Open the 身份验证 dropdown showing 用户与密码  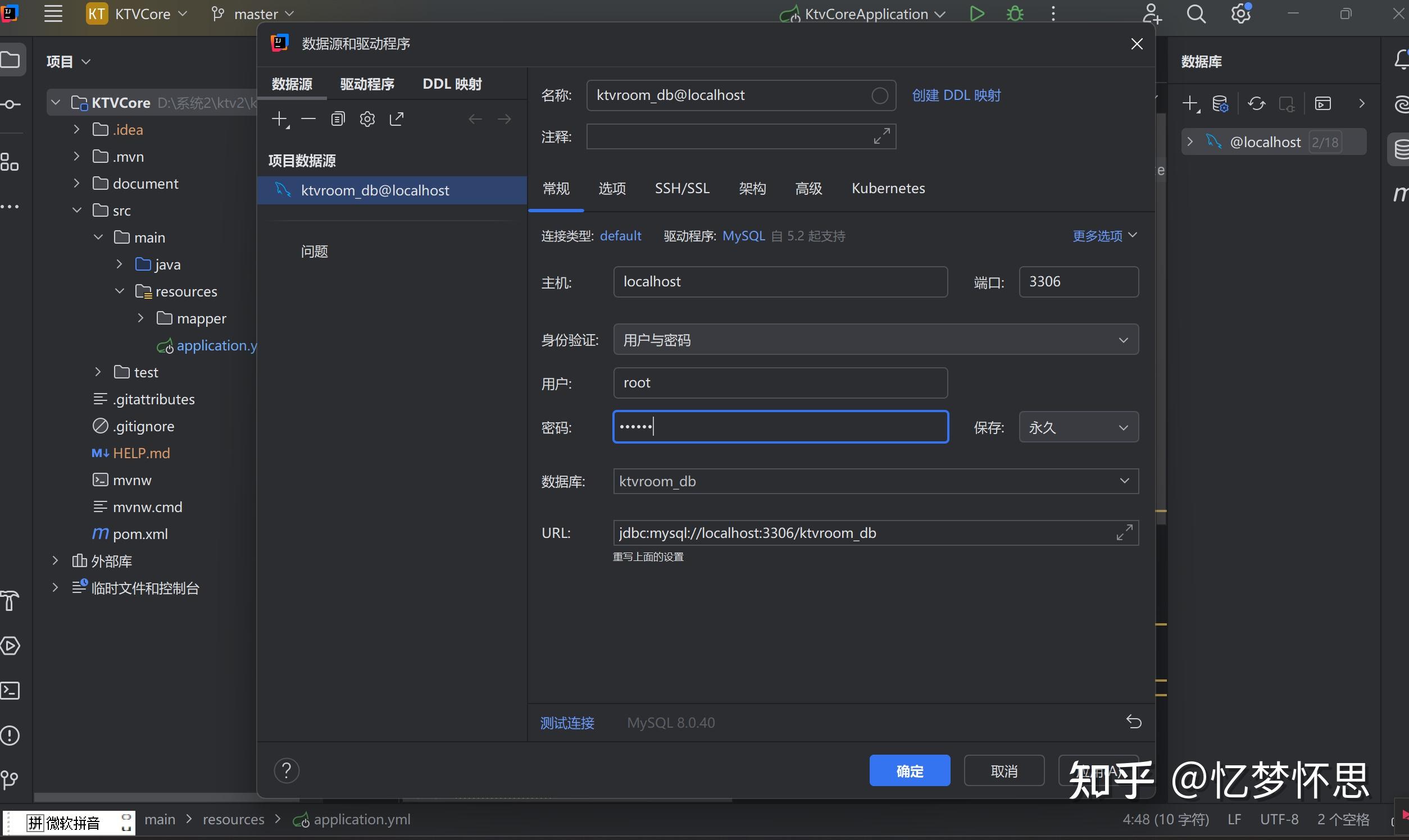click(x=875, y=340)
